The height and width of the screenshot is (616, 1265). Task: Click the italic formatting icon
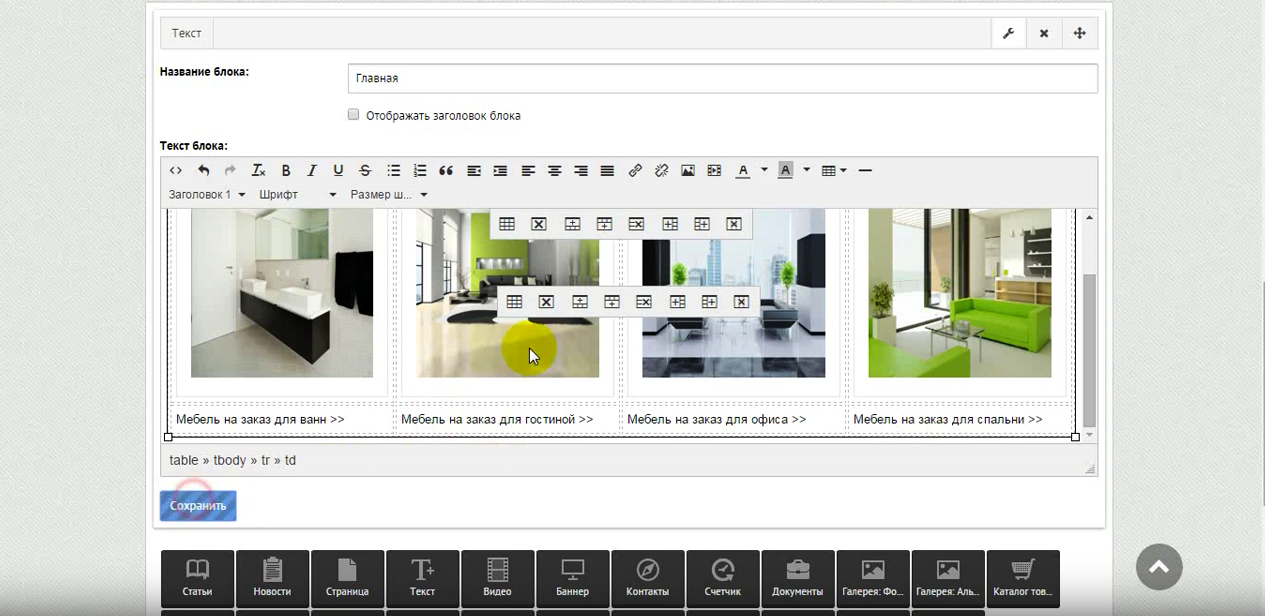coord(312,171)
